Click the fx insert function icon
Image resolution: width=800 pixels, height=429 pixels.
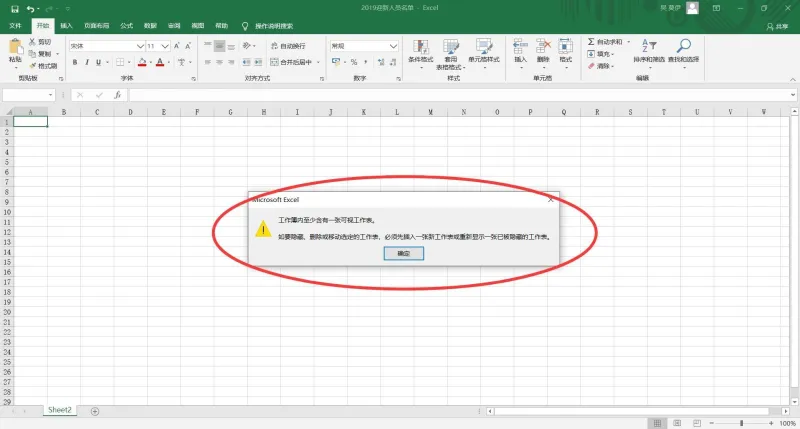(x=117, y=95)
